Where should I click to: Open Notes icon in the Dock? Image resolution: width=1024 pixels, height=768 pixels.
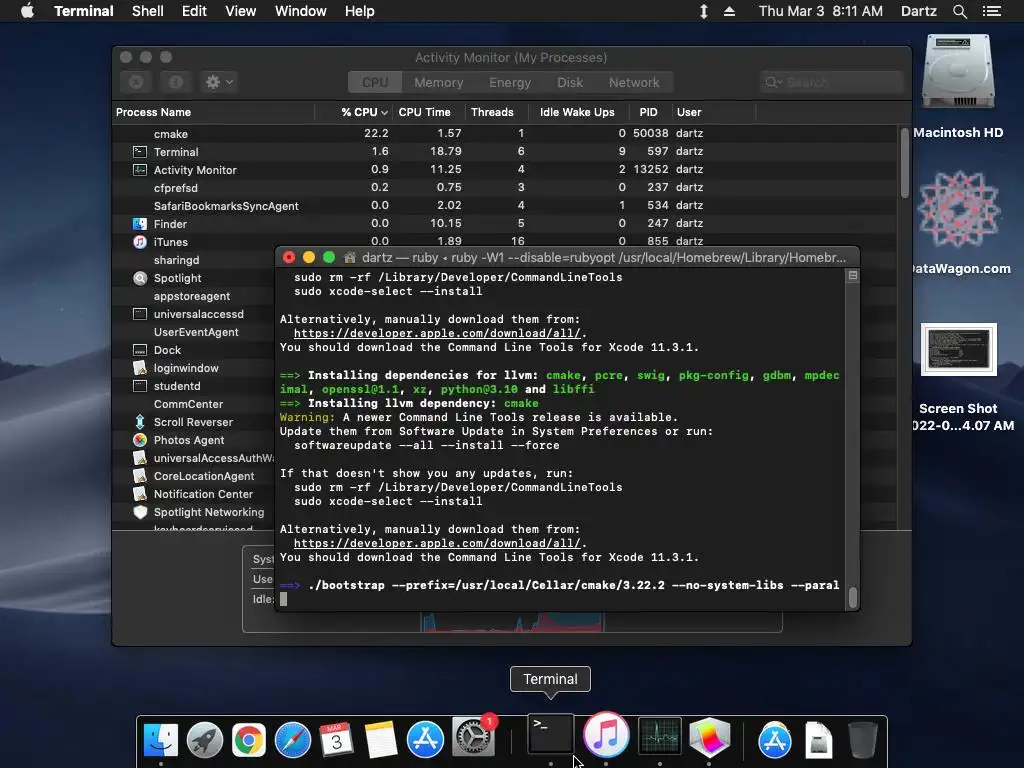coord(381,740)
